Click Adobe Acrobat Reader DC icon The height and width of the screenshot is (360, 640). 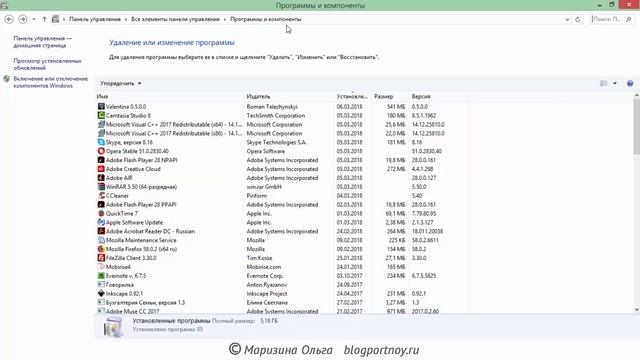(101, 231)
